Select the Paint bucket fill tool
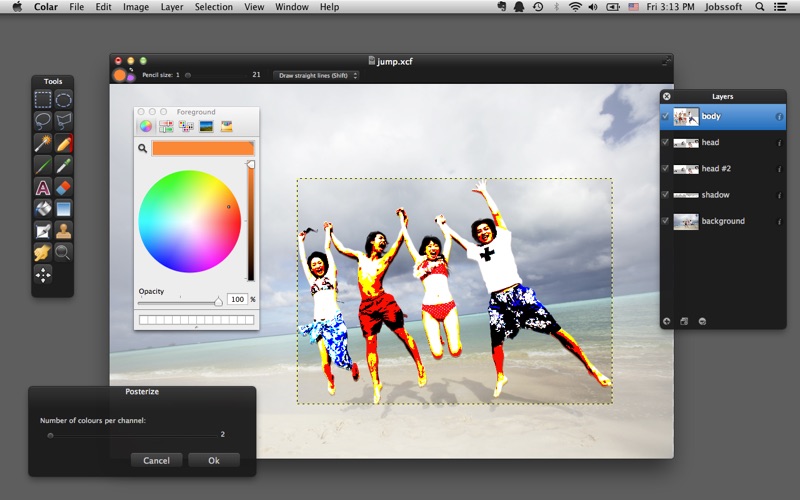800x500 pixels. click(43, 209)
